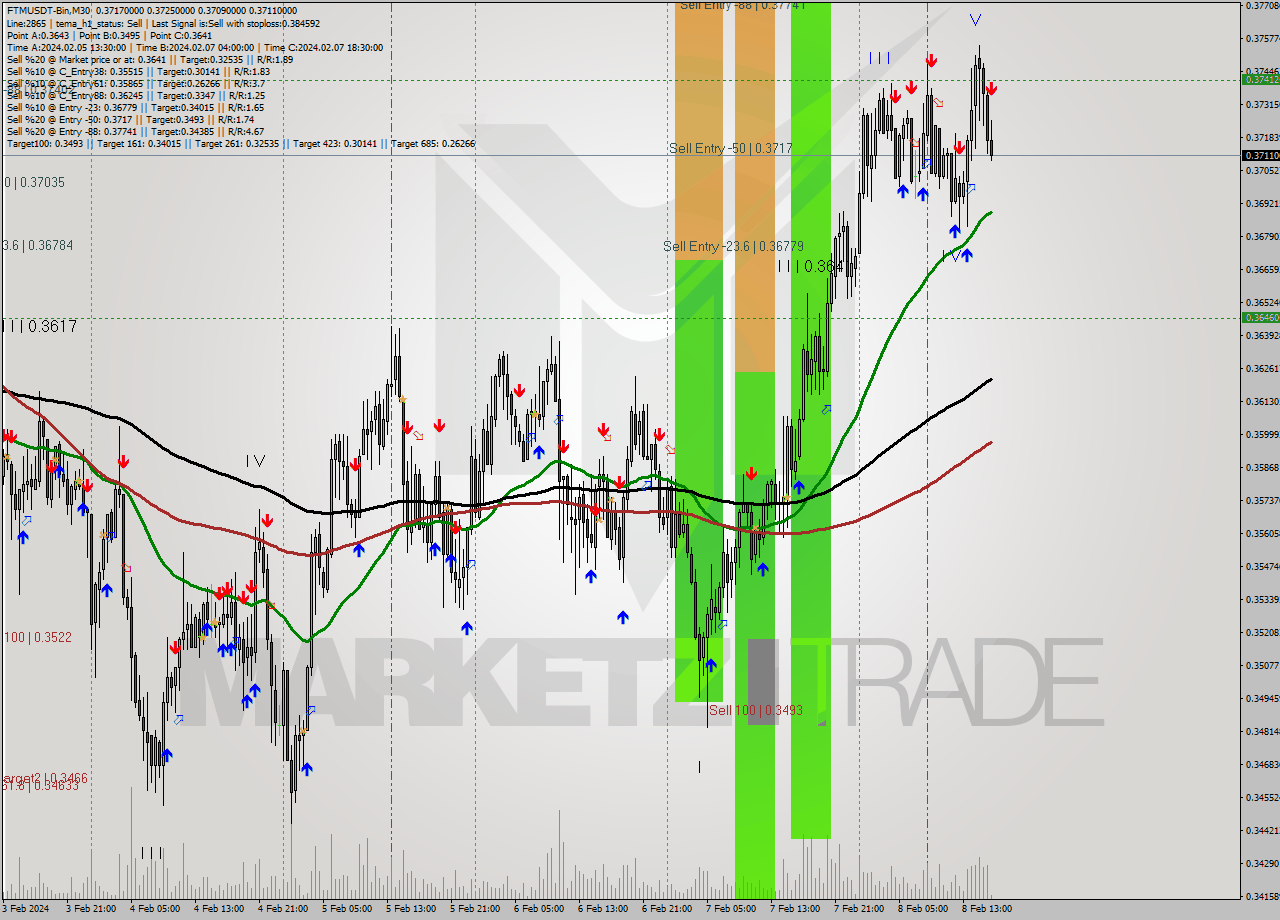Click the '3 Feb 21:00' time axis label
The height and width of the screenshot is (920, 1280).
90,909
